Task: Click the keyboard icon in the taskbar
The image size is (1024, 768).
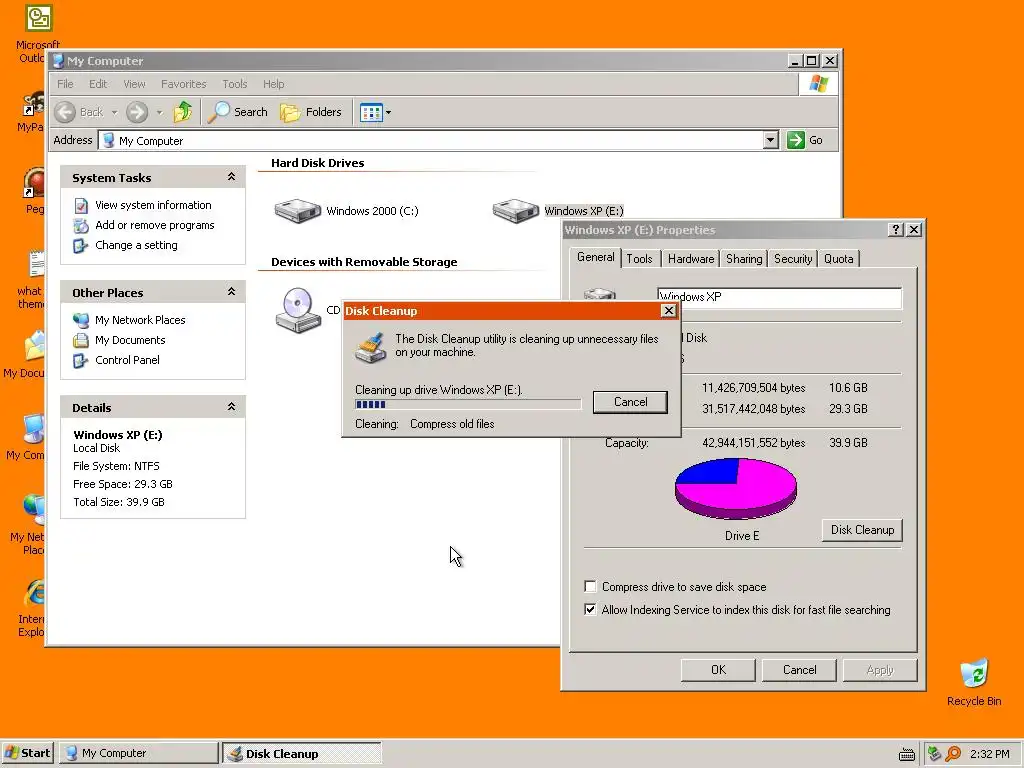Action: pyautogui.click(x=906, y=755)
